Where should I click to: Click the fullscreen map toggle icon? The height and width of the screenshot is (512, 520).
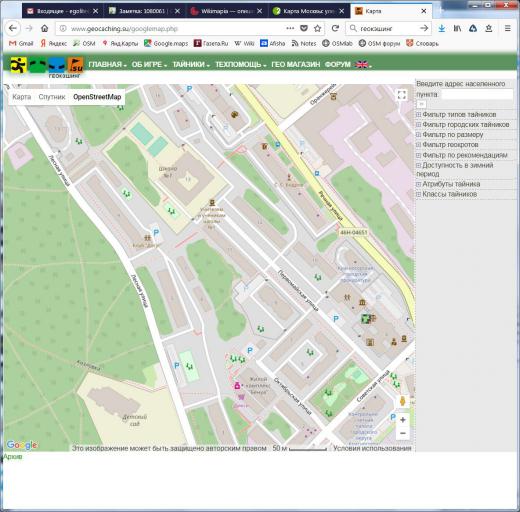point(402,95)
